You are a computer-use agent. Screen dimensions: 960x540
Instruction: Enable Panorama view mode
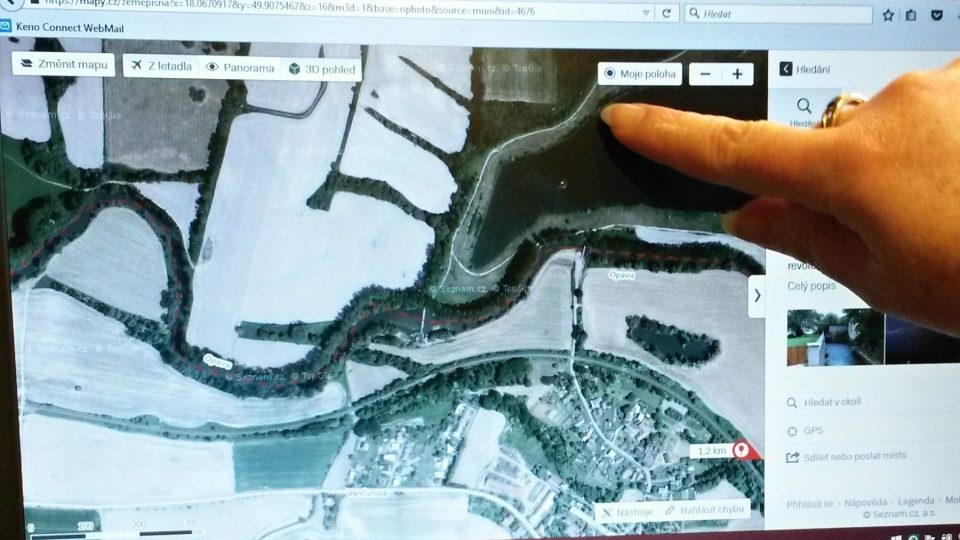point(240,68)
